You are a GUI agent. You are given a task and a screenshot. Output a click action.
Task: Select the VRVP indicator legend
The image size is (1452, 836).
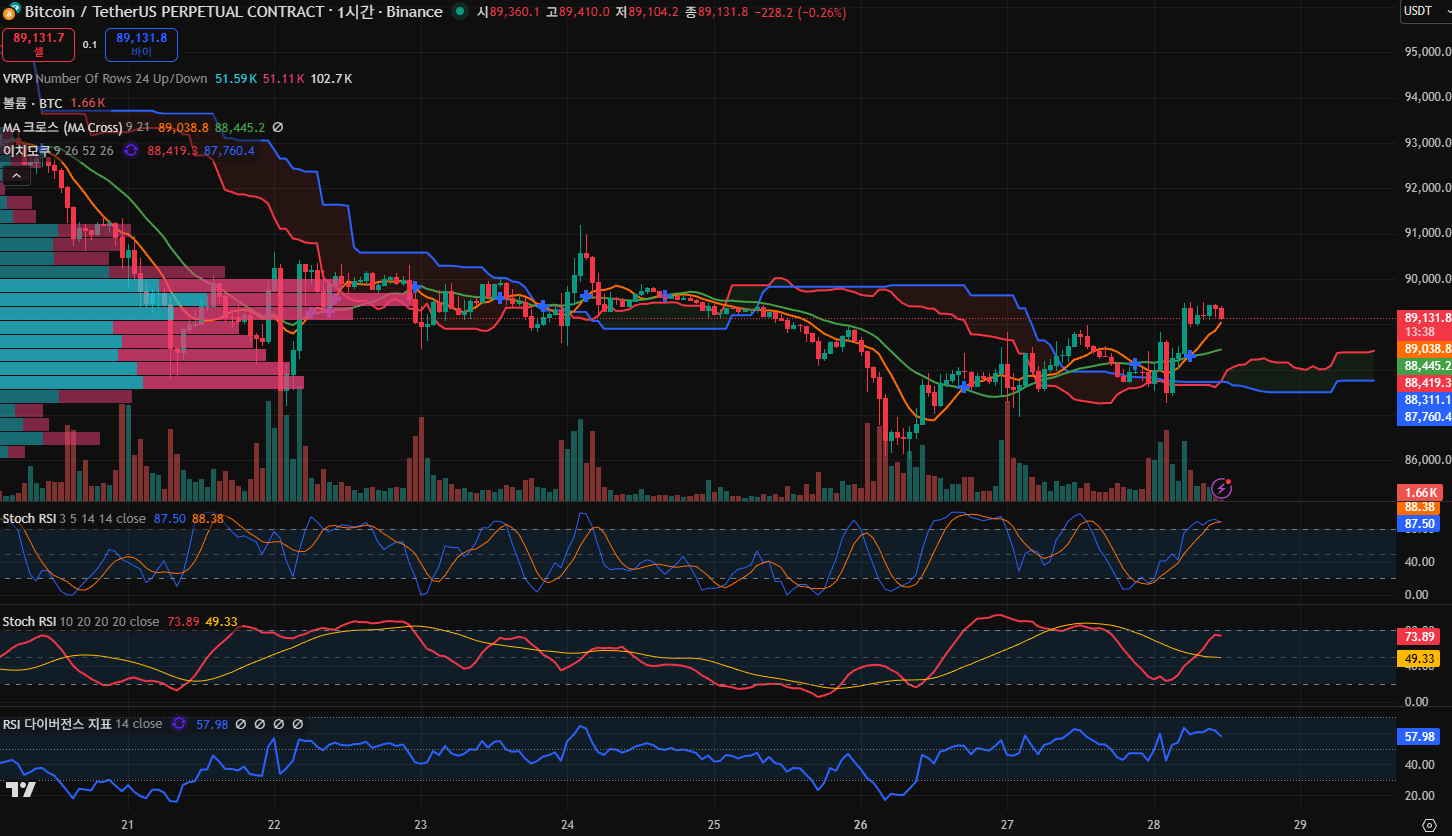[18, 78]
